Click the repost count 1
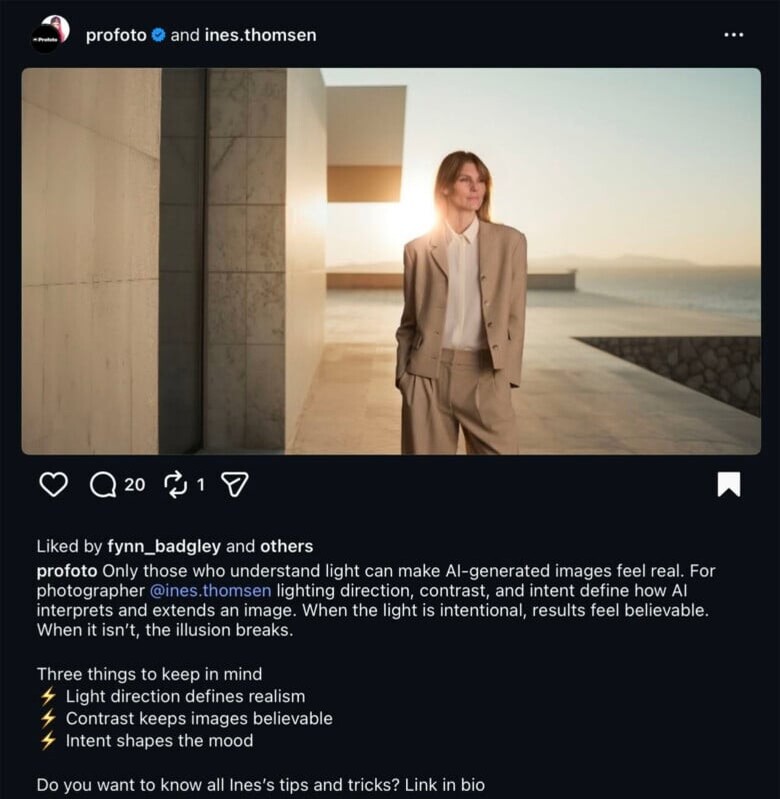The height and width of the screenshot is (799, 780). tap(200, 485)
